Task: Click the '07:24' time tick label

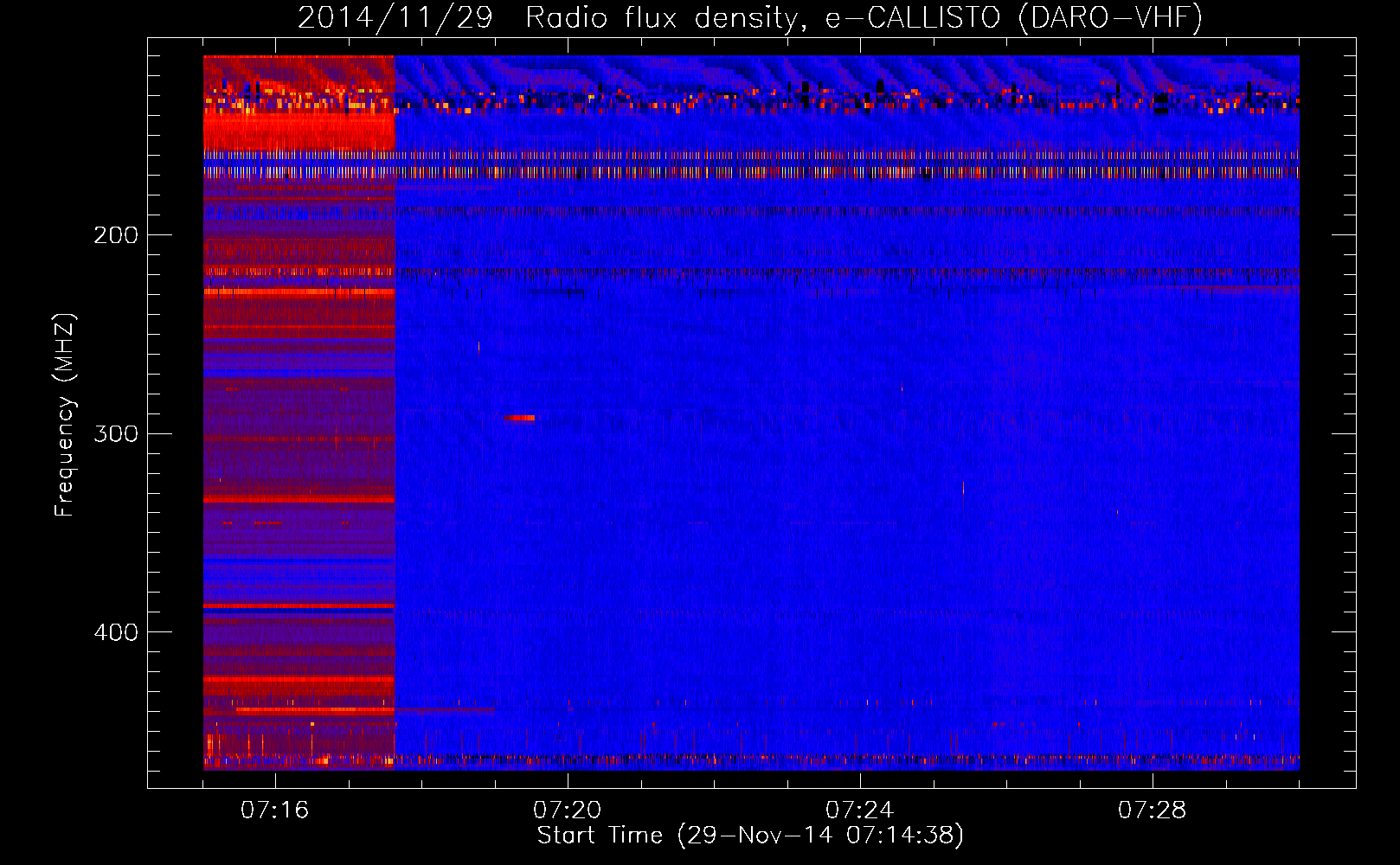Action: click(x=860, y=811)
